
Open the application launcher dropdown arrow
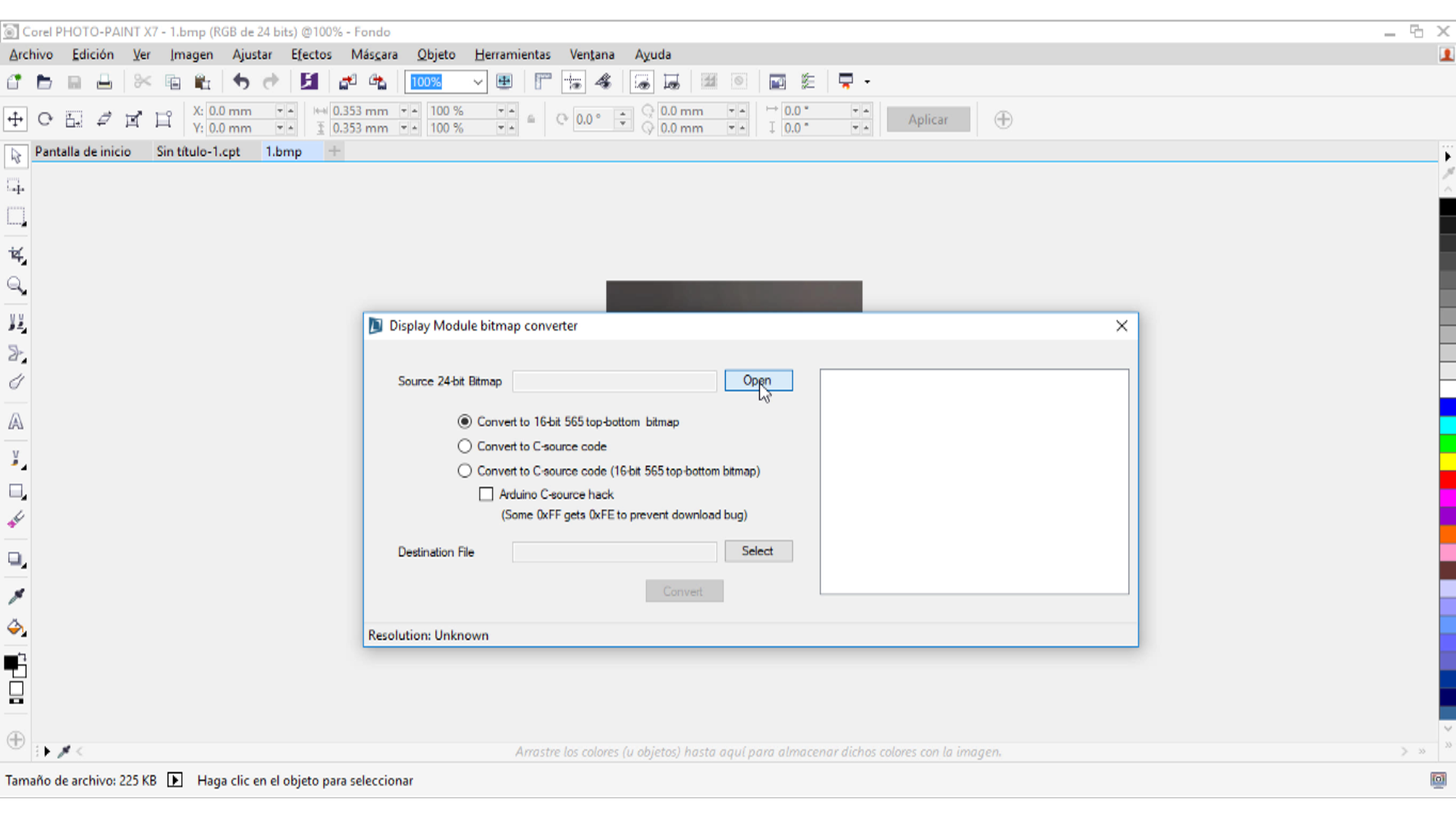[868, 82]
